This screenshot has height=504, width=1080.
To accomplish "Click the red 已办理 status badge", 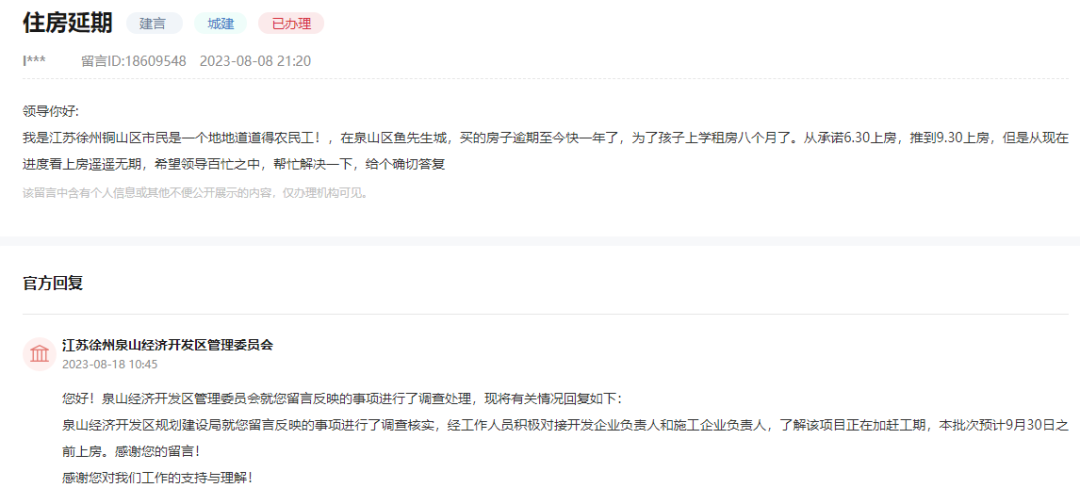I will coord(291,23).
